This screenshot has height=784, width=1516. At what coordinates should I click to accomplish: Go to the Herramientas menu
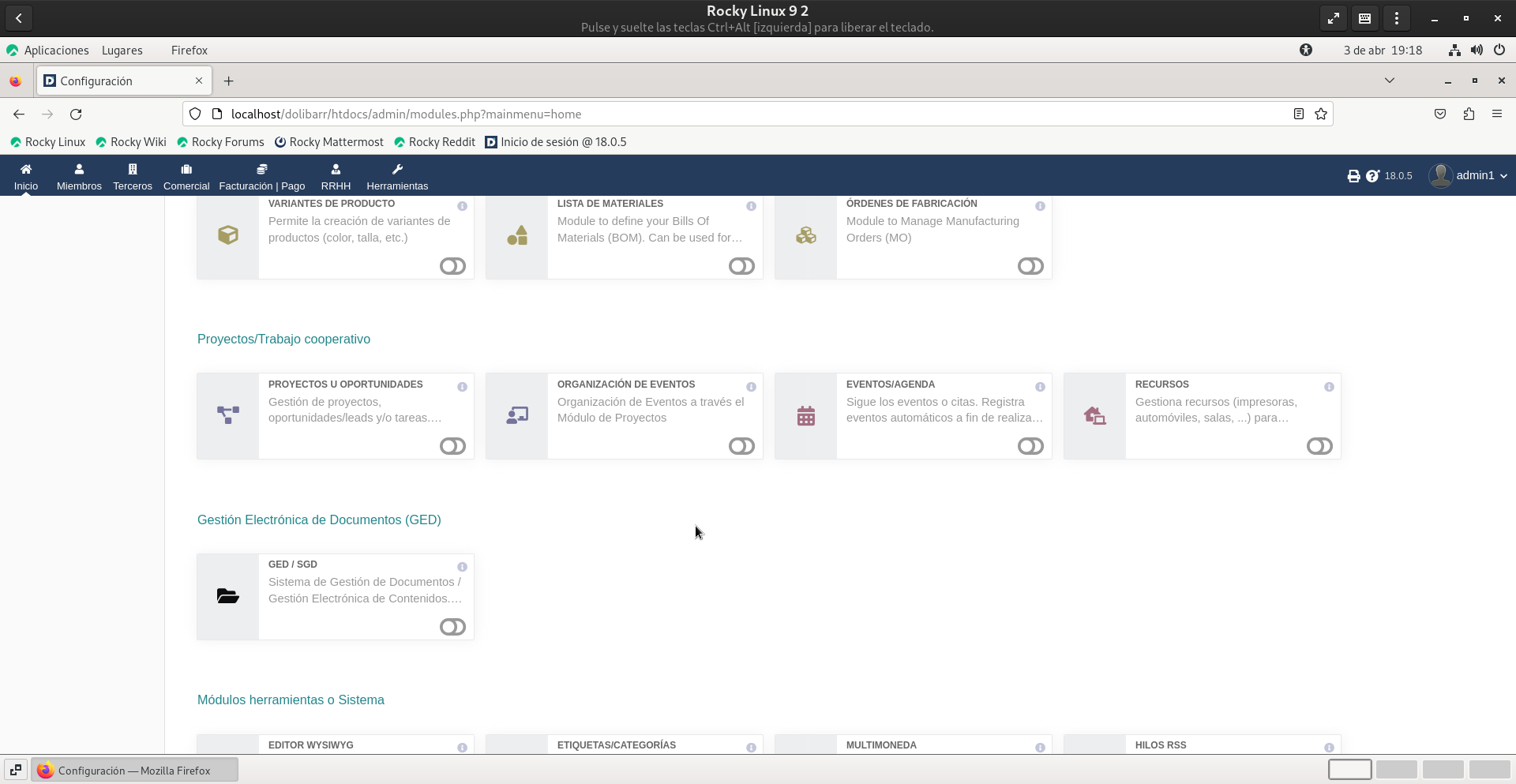(397, 176)
